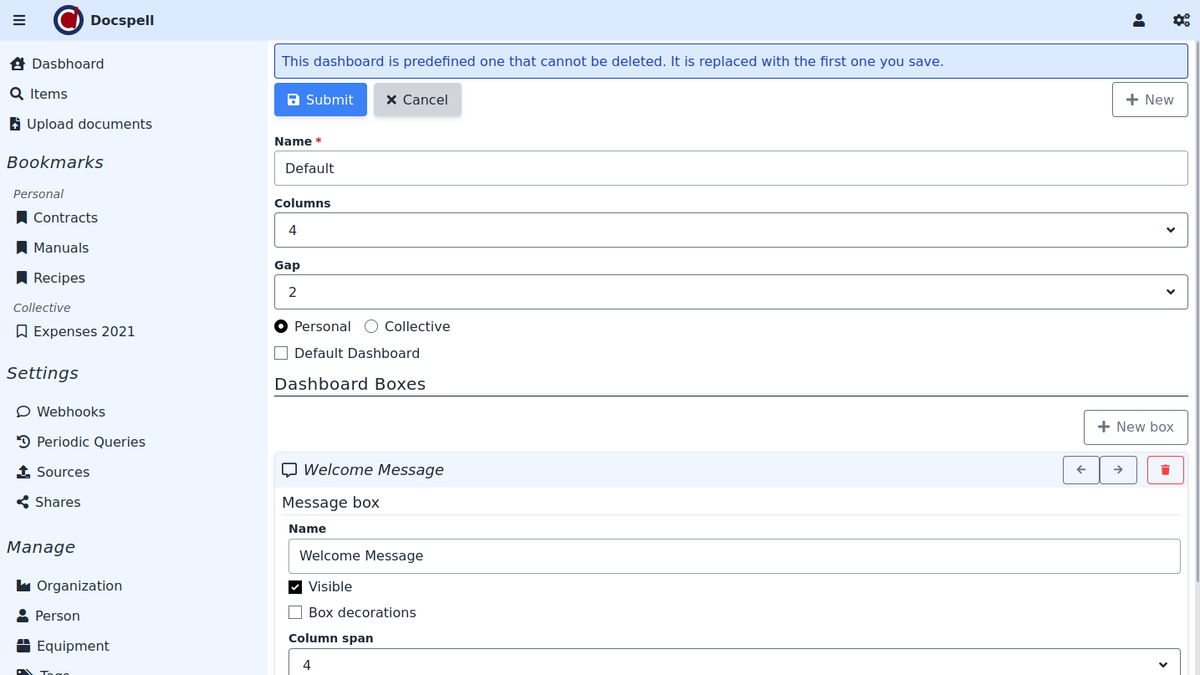The height and width of the screenshot is (675, 1200).
Task: Expand the Columns dropdown
Action: tap(730, 230)
